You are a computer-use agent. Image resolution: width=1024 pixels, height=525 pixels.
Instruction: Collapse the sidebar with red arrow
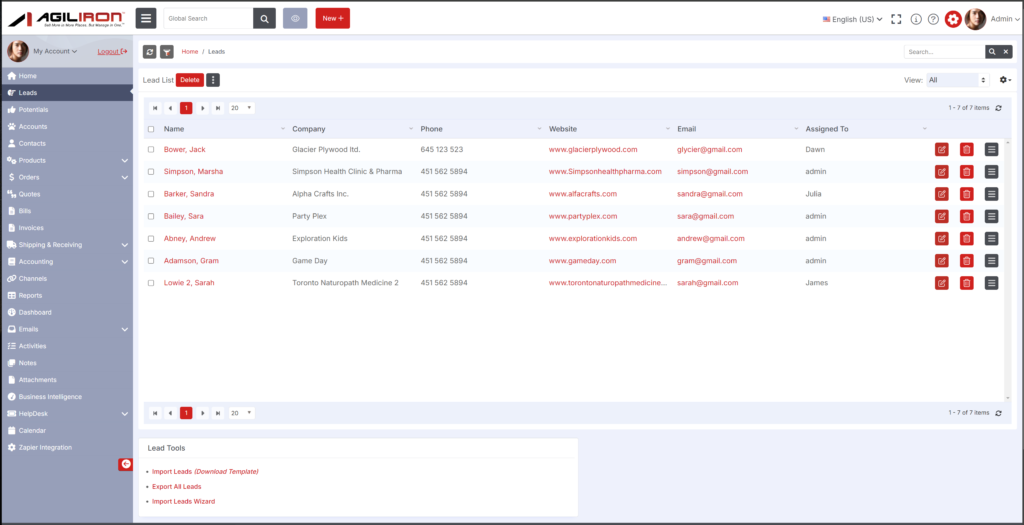[x=126, y=464]
